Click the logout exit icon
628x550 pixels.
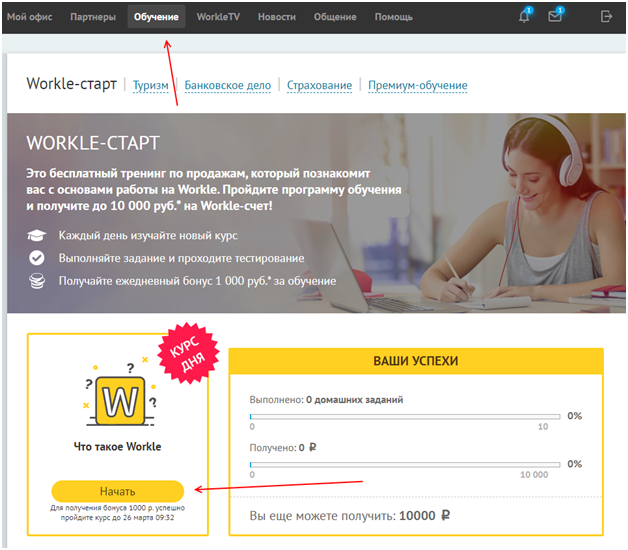[x=606, y=16]
